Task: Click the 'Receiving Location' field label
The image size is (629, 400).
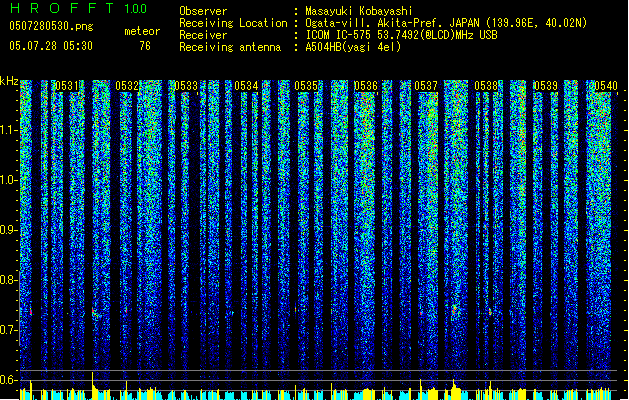Action: pyautogui.click(x=233, y=23)
